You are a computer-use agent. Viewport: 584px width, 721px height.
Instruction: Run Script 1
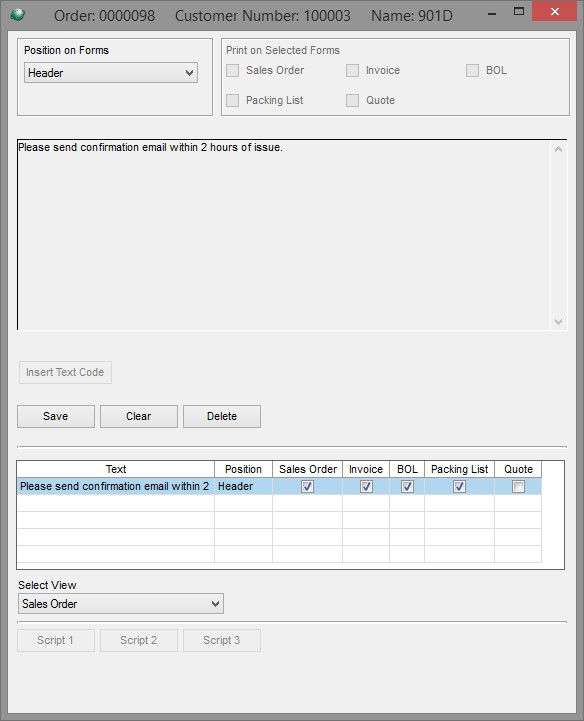pyautogui.click(x=56, y=640)
